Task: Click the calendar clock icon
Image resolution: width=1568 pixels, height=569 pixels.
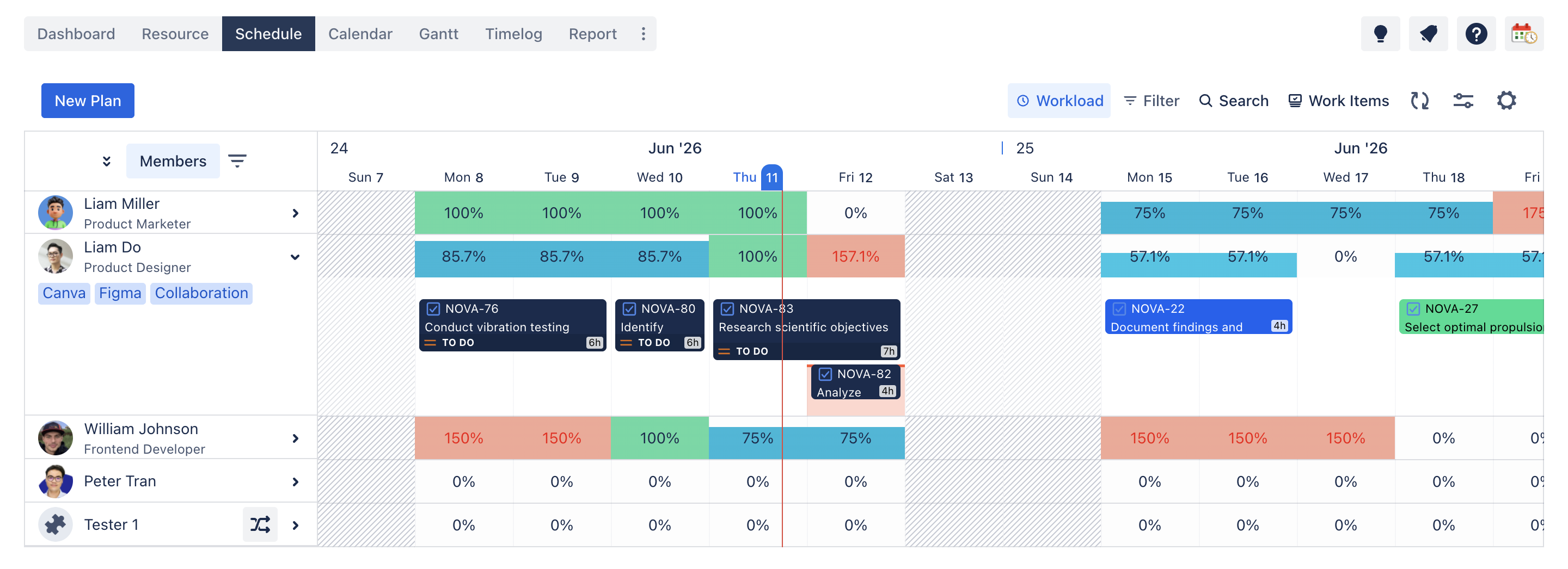Action: pyautogui.click(x=1523, y=34)
